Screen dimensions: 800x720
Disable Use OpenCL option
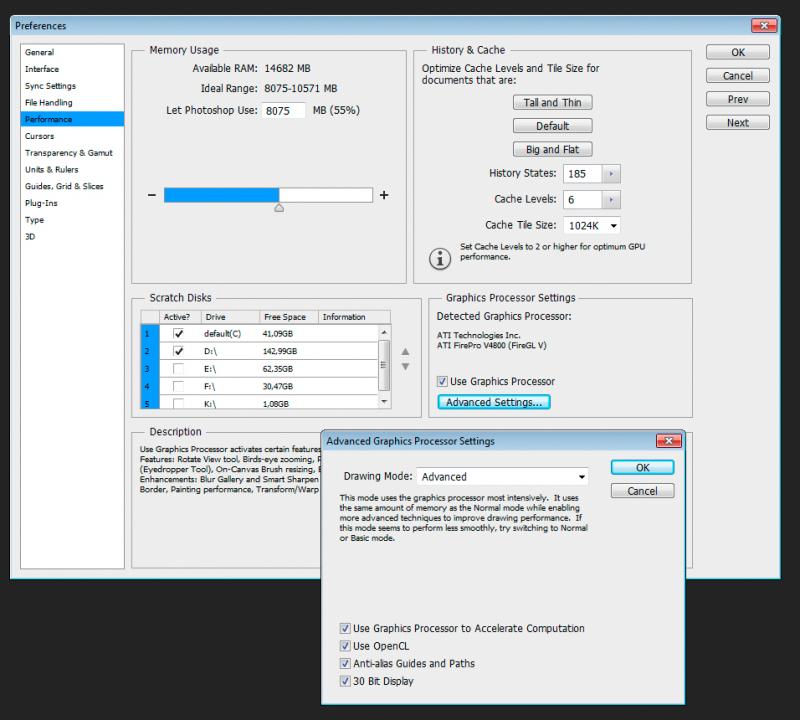345,646
